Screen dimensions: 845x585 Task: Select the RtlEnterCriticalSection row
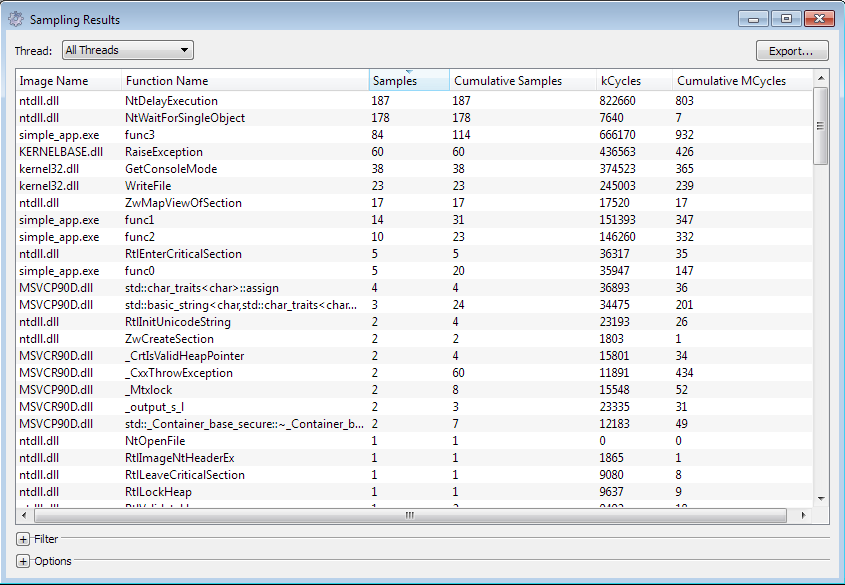(x=414, y=254)
